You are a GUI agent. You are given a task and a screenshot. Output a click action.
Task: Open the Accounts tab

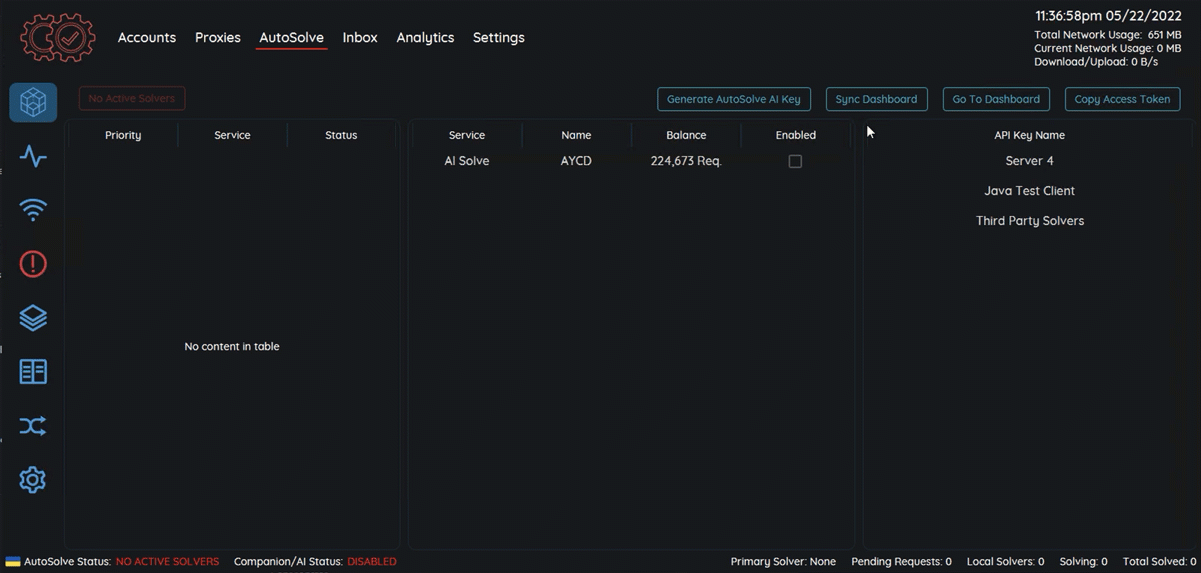(147, 37)
